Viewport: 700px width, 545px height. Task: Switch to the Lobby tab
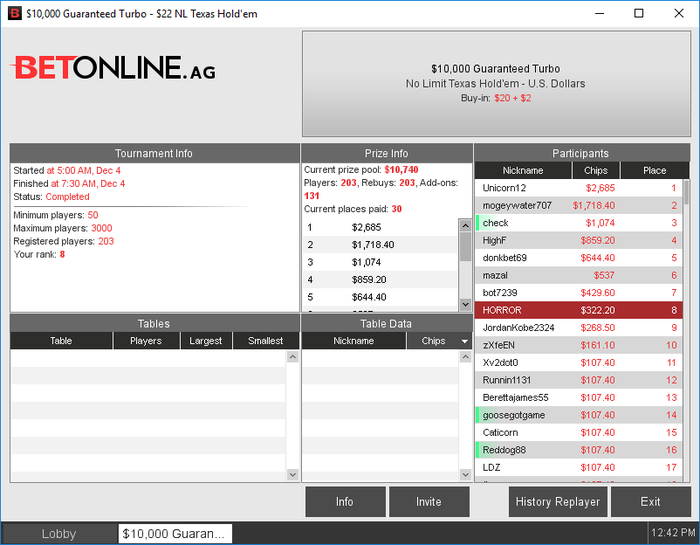pyautogui.click(x=58, y=533)
